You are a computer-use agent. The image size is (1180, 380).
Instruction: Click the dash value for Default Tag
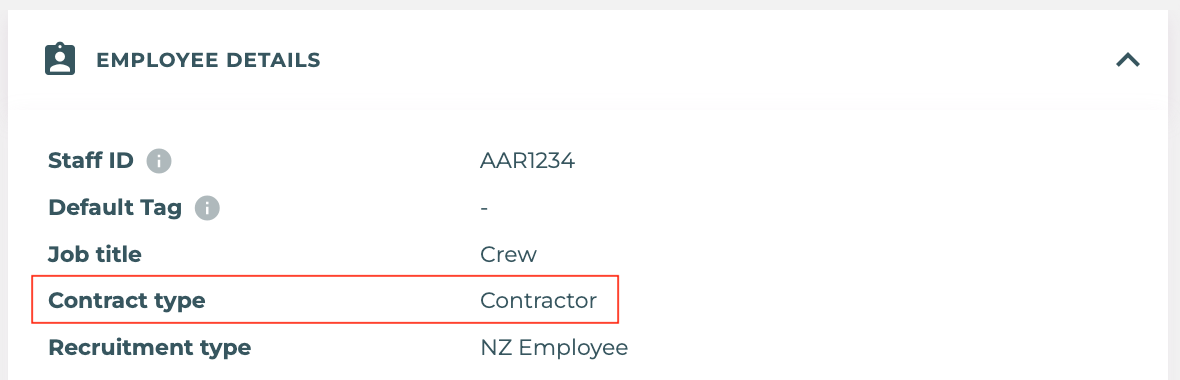click(x=484, y=208)
